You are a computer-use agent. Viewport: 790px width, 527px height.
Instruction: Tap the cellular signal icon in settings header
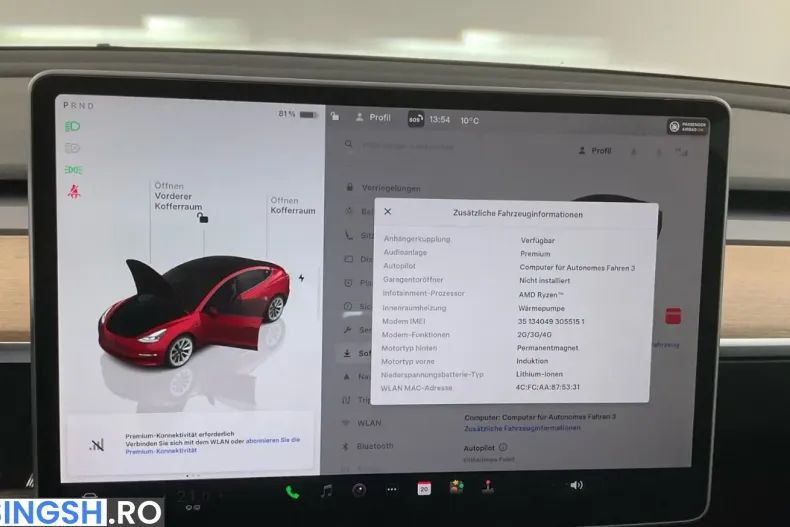coord(681,151)
